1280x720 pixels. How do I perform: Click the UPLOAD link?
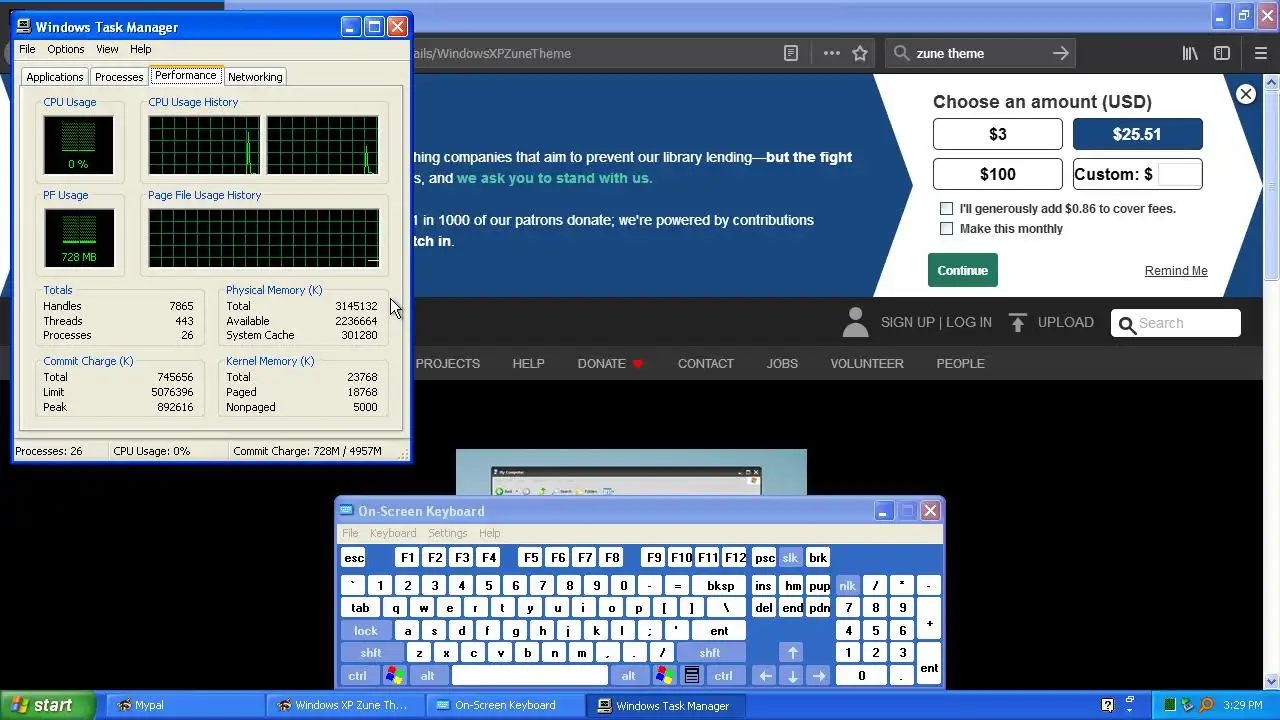pyautogui.click(x=1065, y=322)
